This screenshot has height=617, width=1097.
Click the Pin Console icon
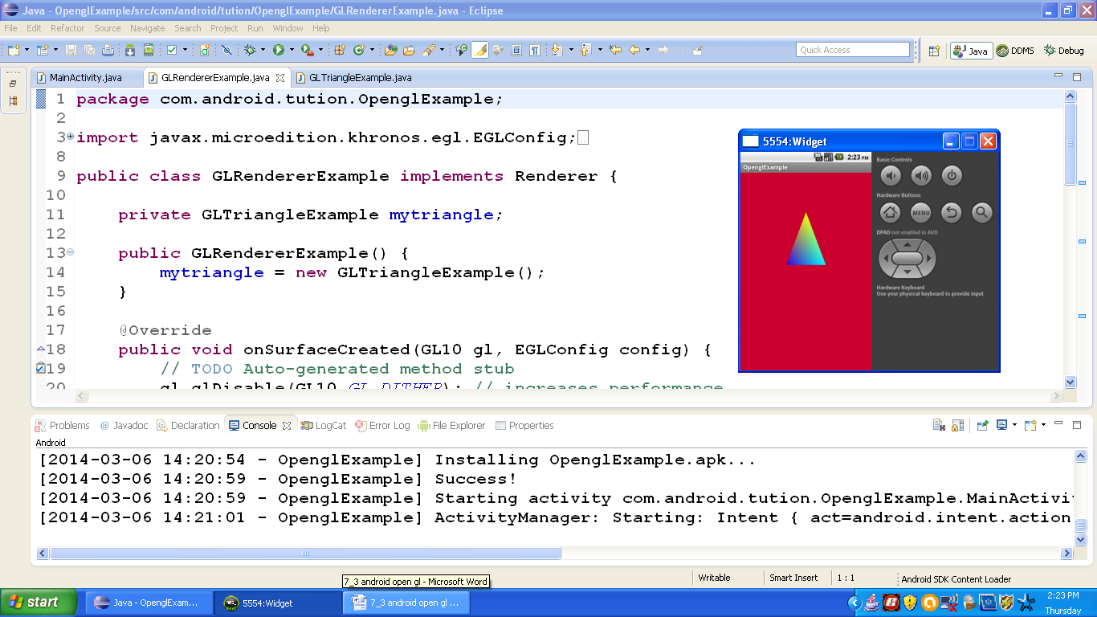tap(982, 425)
